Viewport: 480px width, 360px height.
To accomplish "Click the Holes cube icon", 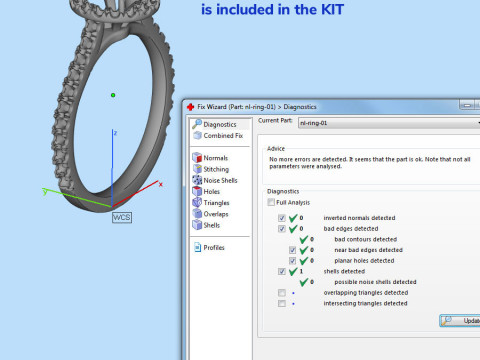I will click(197, 191).
